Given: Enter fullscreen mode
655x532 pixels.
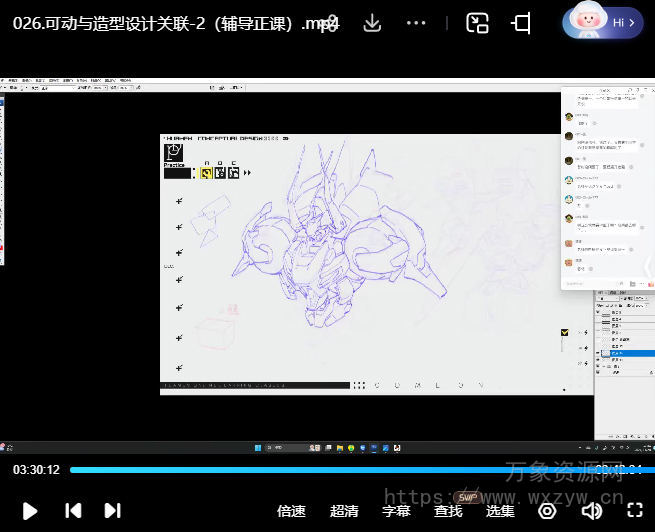Looking at the screenshot, I should click(x=634, y=511).
